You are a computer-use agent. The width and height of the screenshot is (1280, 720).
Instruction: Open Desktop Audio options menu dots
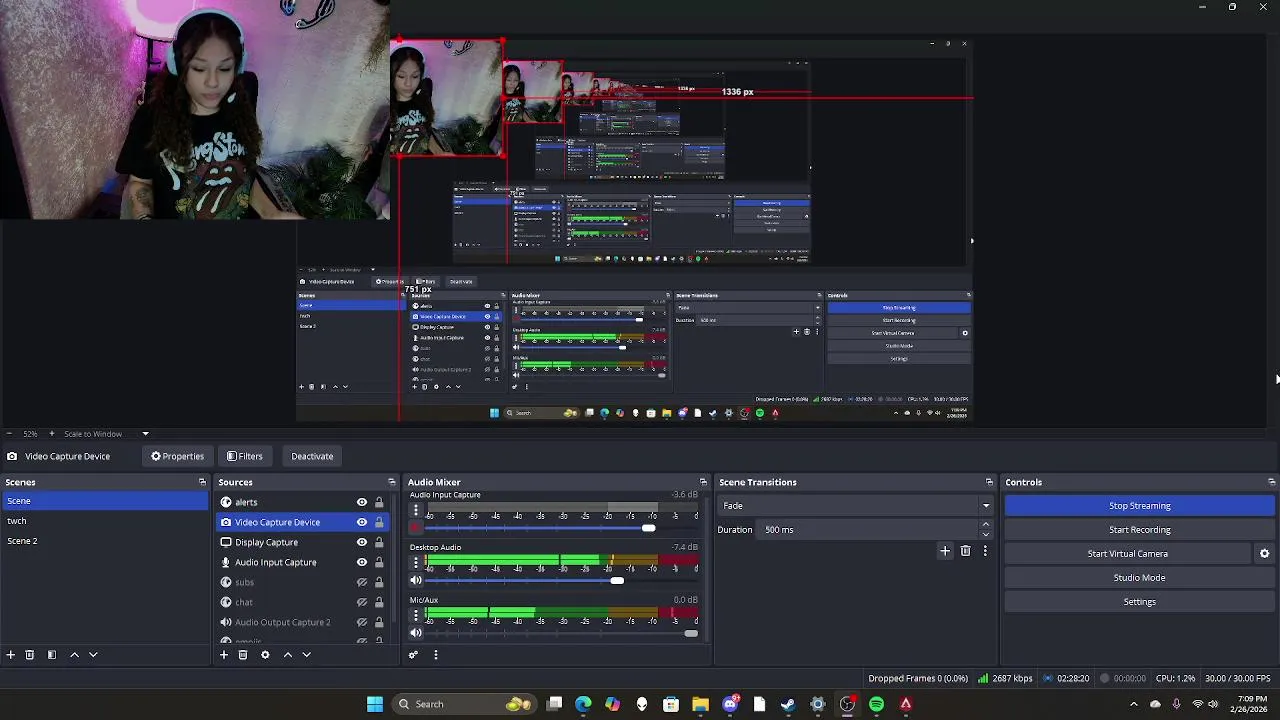[x=416, y=563]
